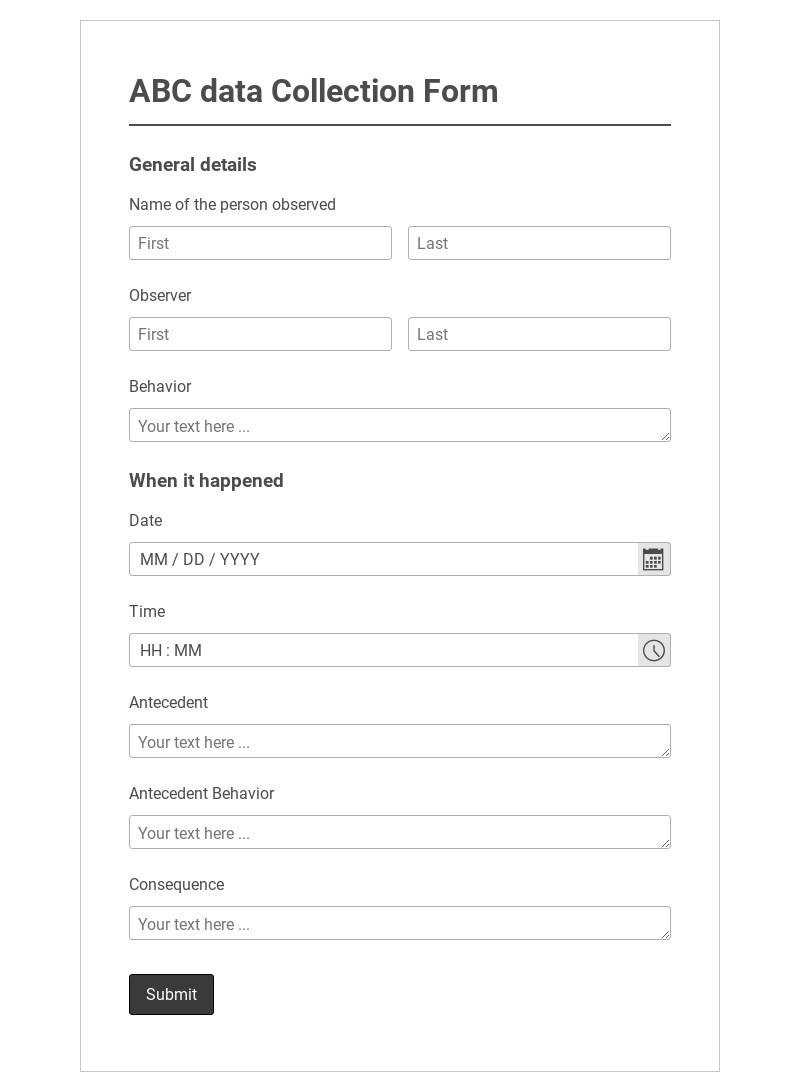This screenshot has height=1072, width=800.
Task: Click the When it happened heading
Action: click(x=206, y=481)
